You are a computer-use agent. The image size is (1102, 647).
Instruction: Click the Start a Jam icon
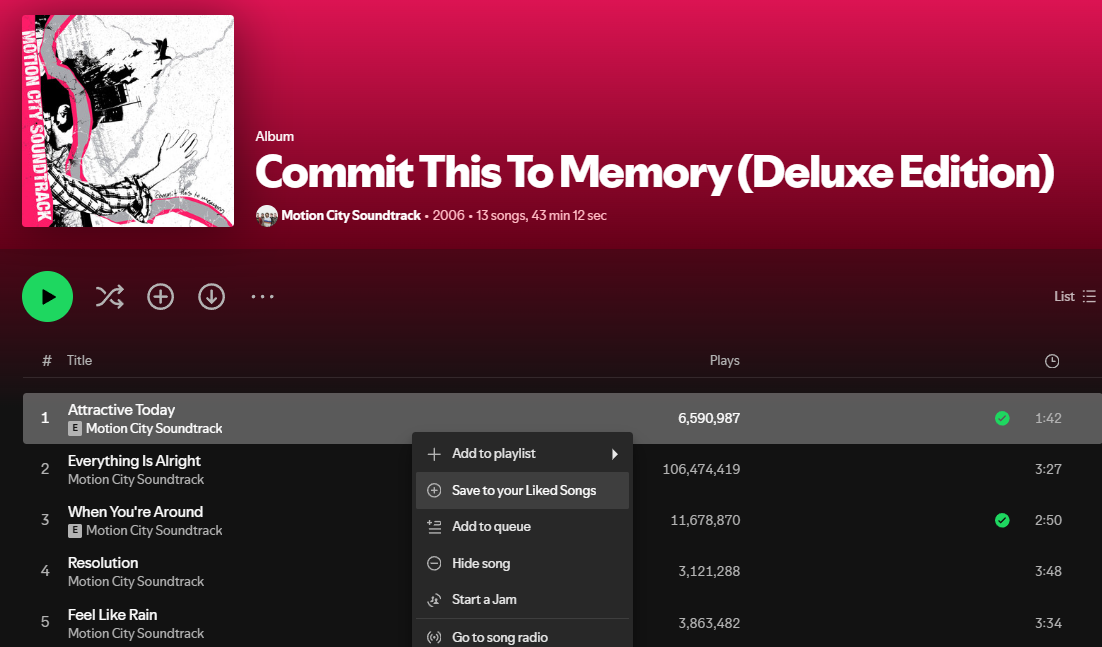pyautogui.click(x=434, y=600)
